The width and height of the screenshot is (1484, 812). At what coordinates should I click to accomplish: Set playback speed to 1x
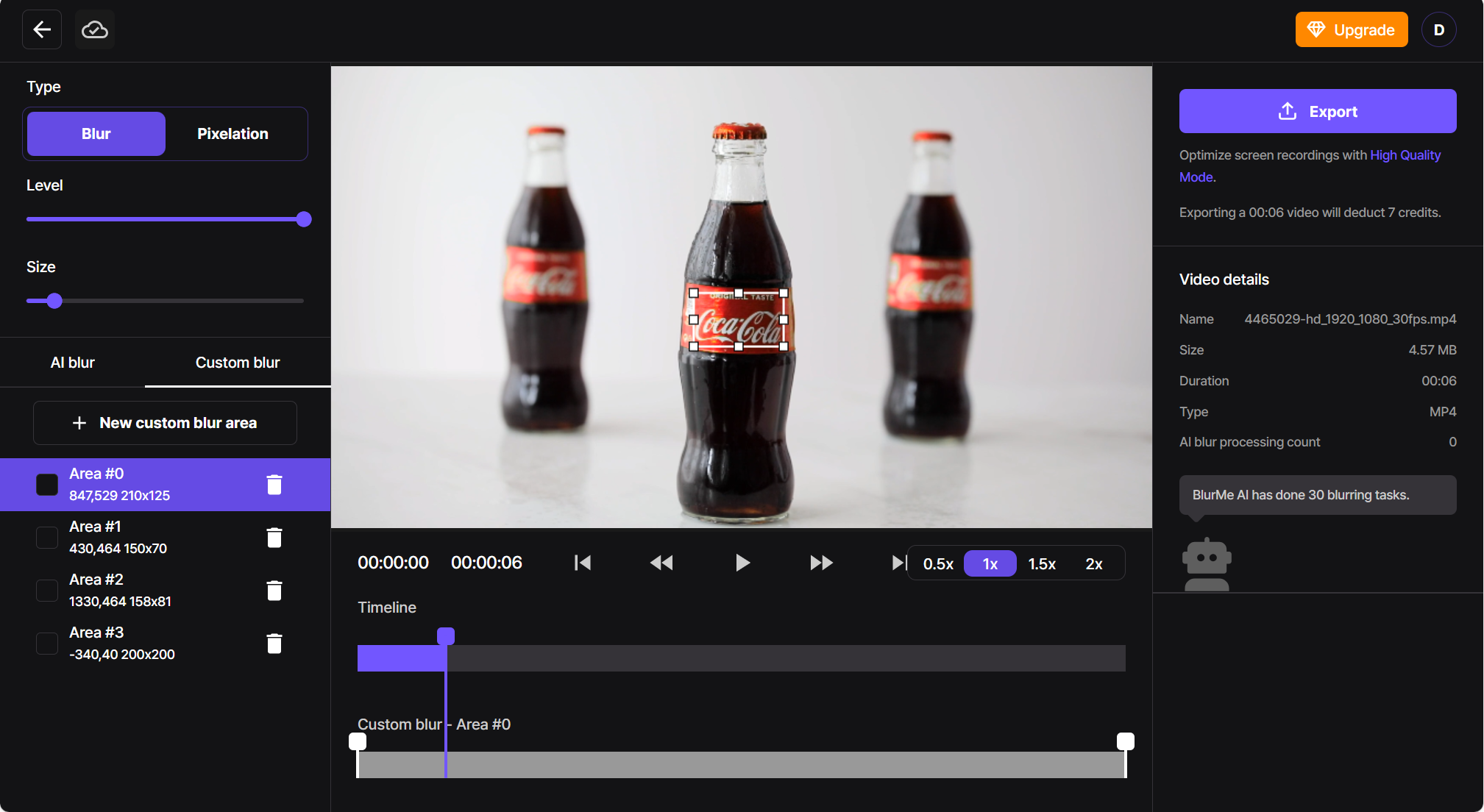(990, 564)
